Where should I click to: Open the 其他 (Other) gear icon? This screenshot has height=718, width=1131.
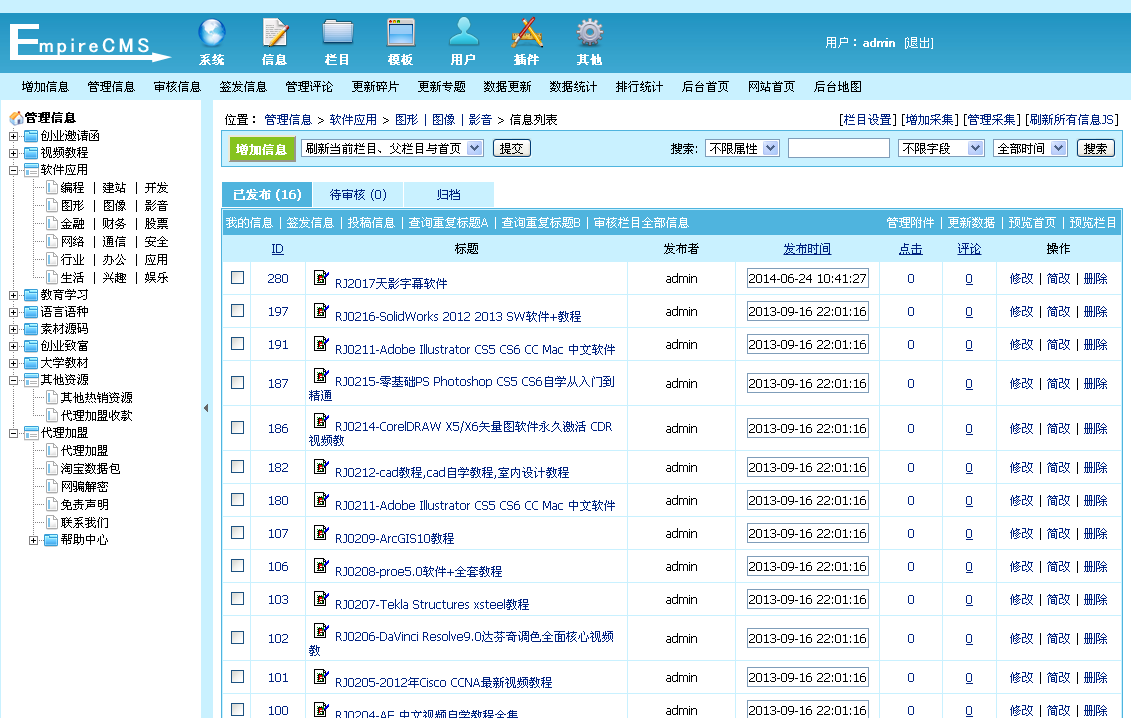(x=589, y=40)
